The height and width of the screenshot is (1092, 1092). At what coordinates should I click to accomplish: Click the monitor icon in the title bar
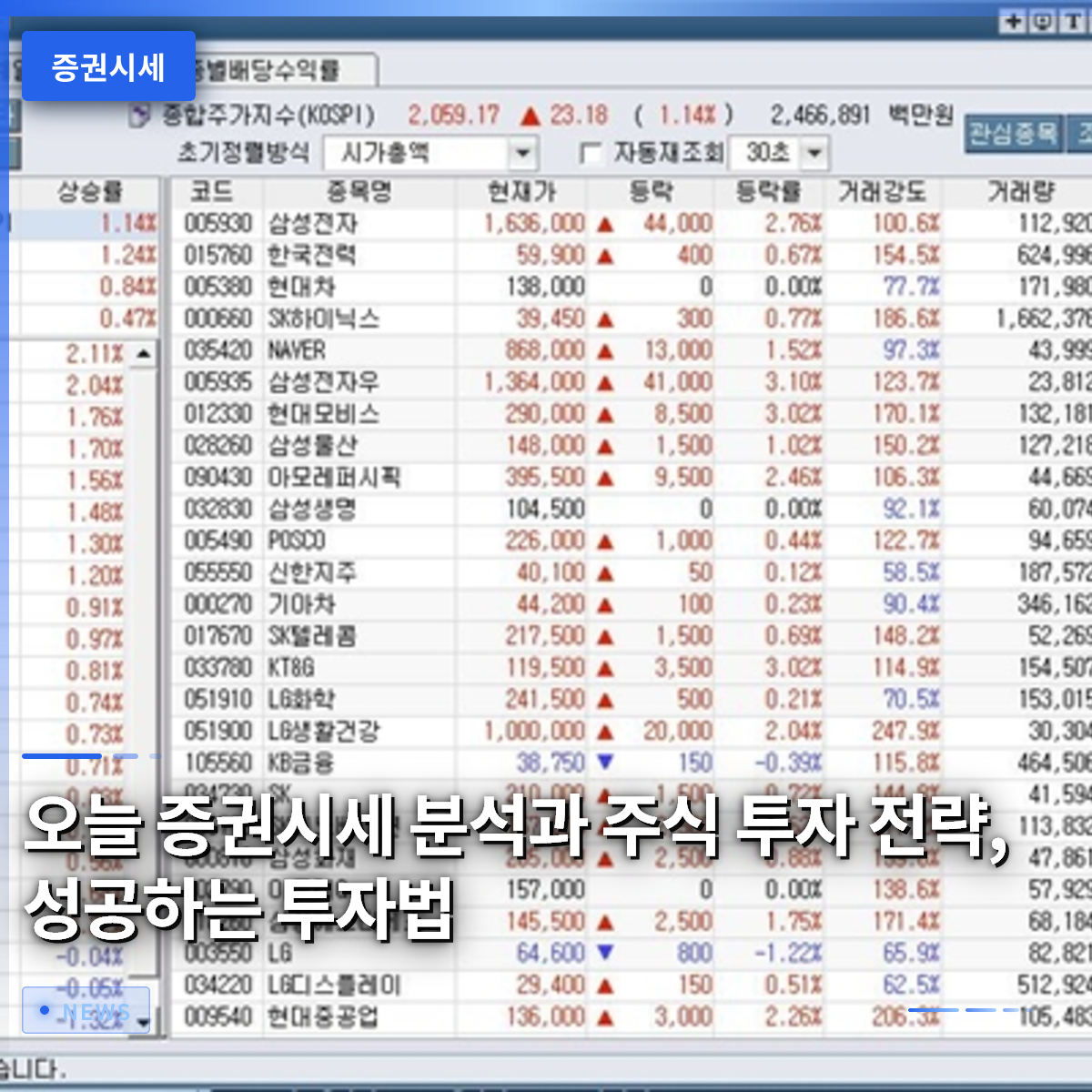pyautogui.click(x=1043, y=21)
